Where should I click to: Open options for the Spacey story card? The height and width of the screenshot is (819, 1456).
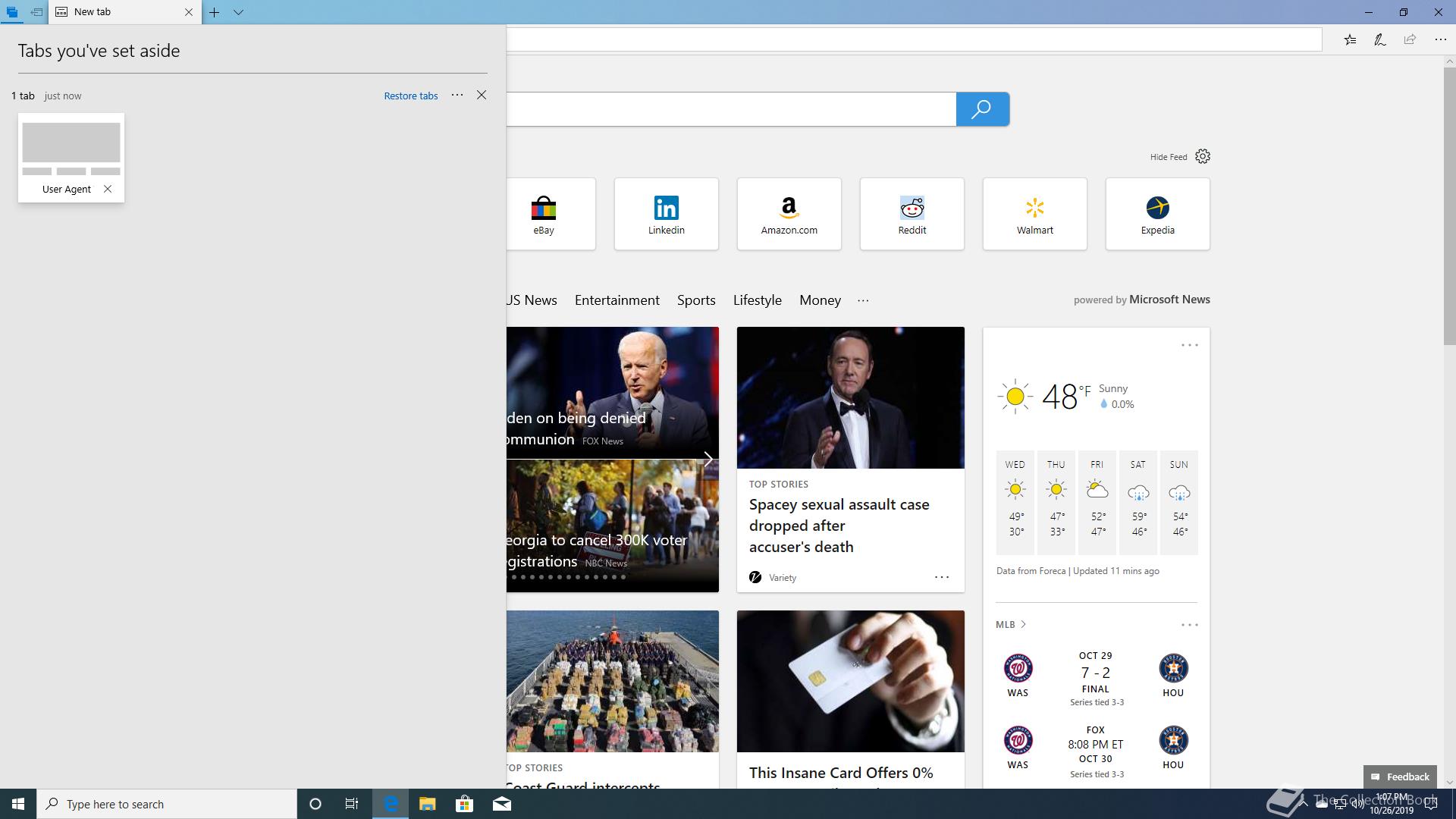[x=942, y=577]
